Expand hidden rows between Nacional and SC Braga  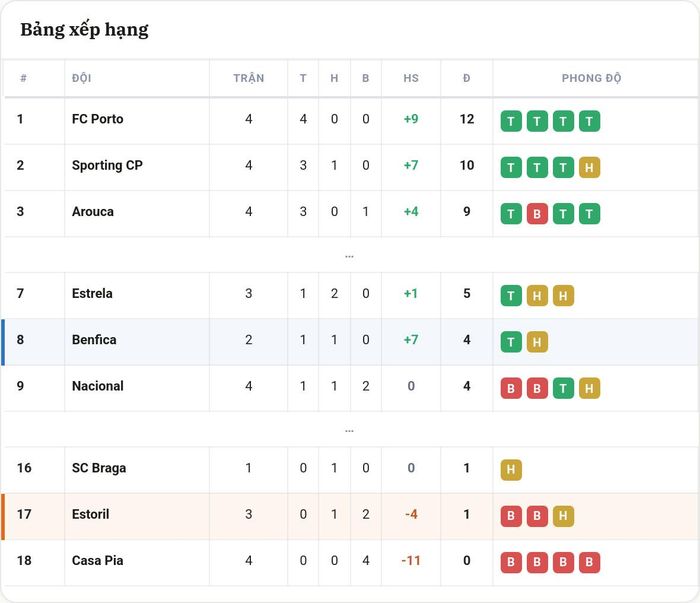point(350,430)
